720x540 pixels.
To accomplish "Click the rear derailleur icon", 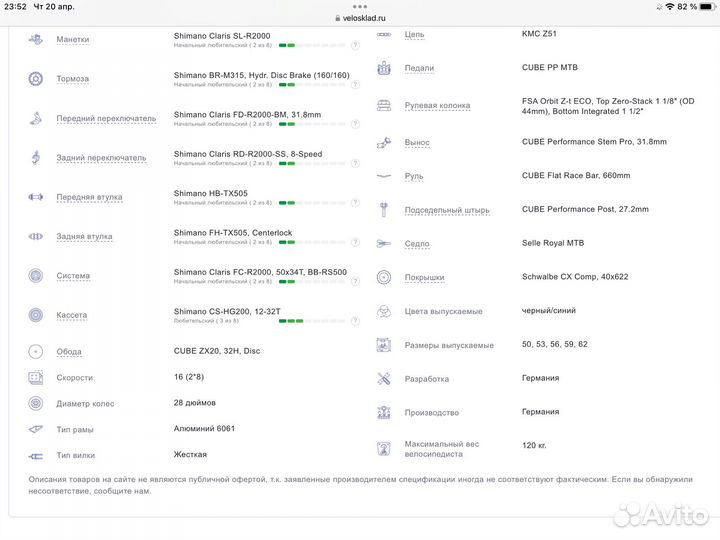I will point(36,158).
